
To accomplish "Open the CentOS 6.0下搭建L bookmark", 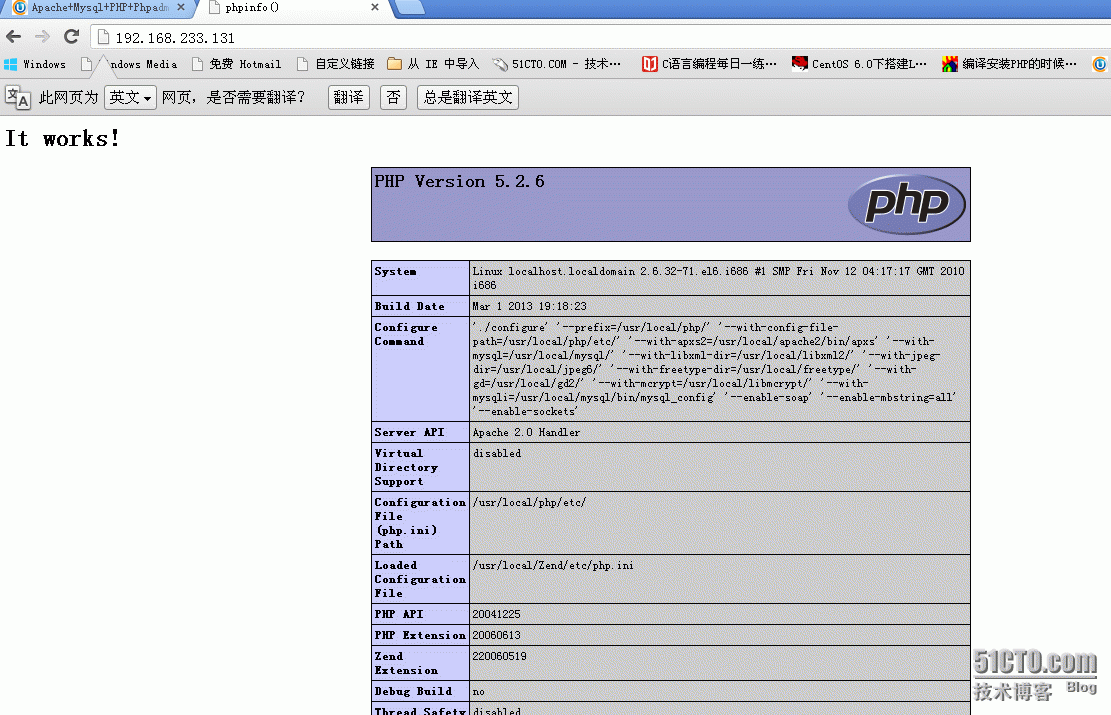I will [859, 64].
